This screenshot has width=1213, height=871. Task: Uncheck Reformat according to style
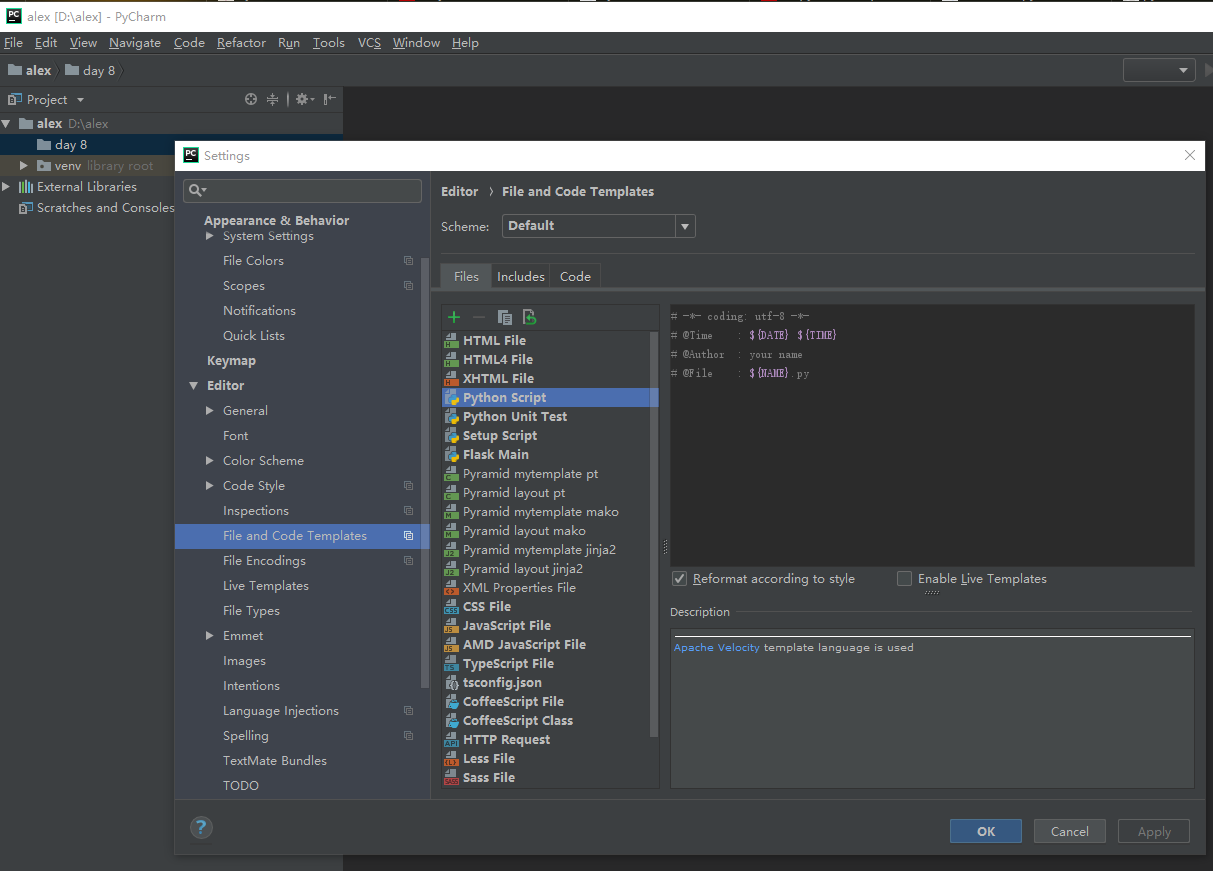click(680, 579)
